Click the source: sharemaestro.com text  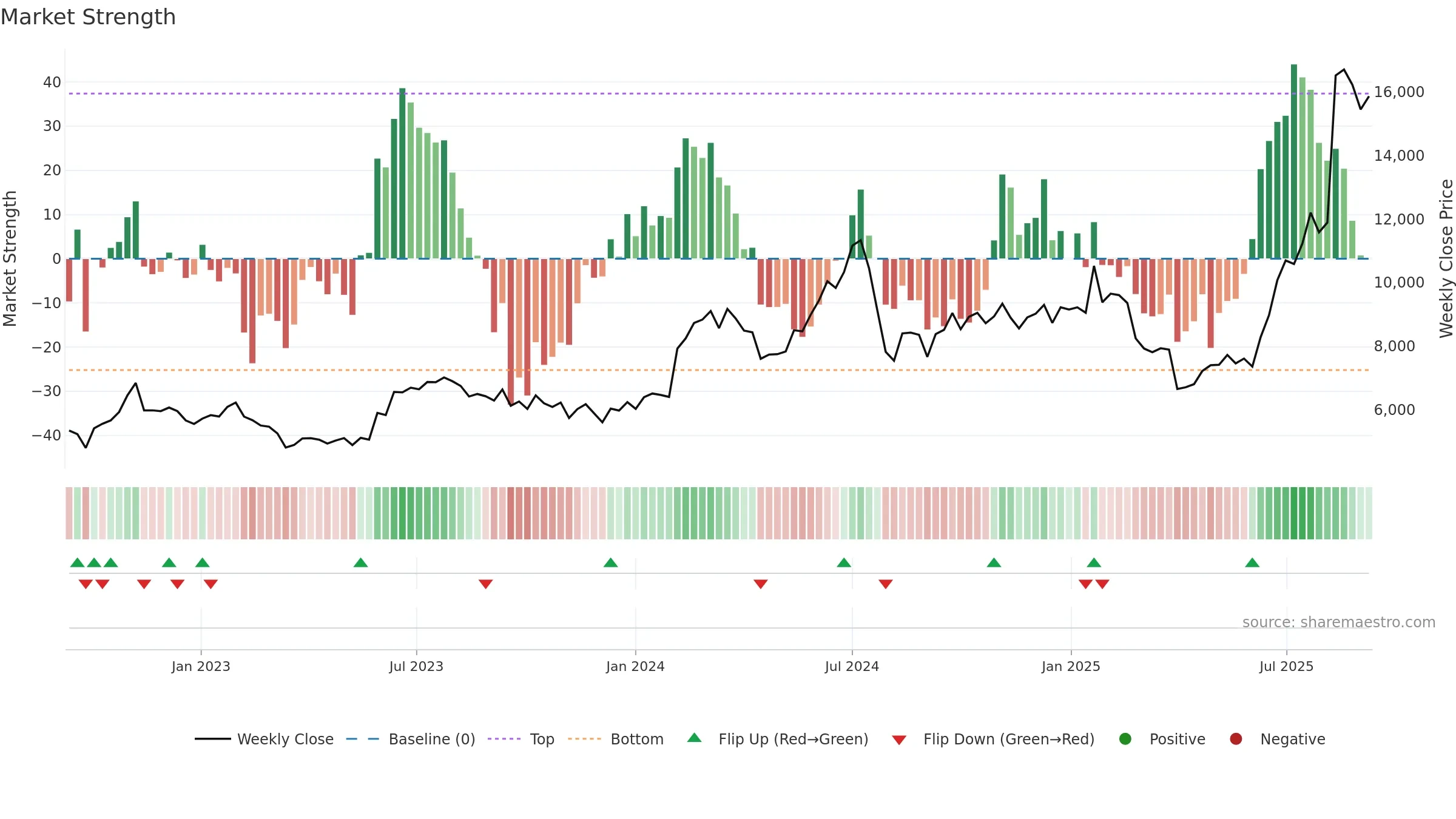[x=1339, y=622]
